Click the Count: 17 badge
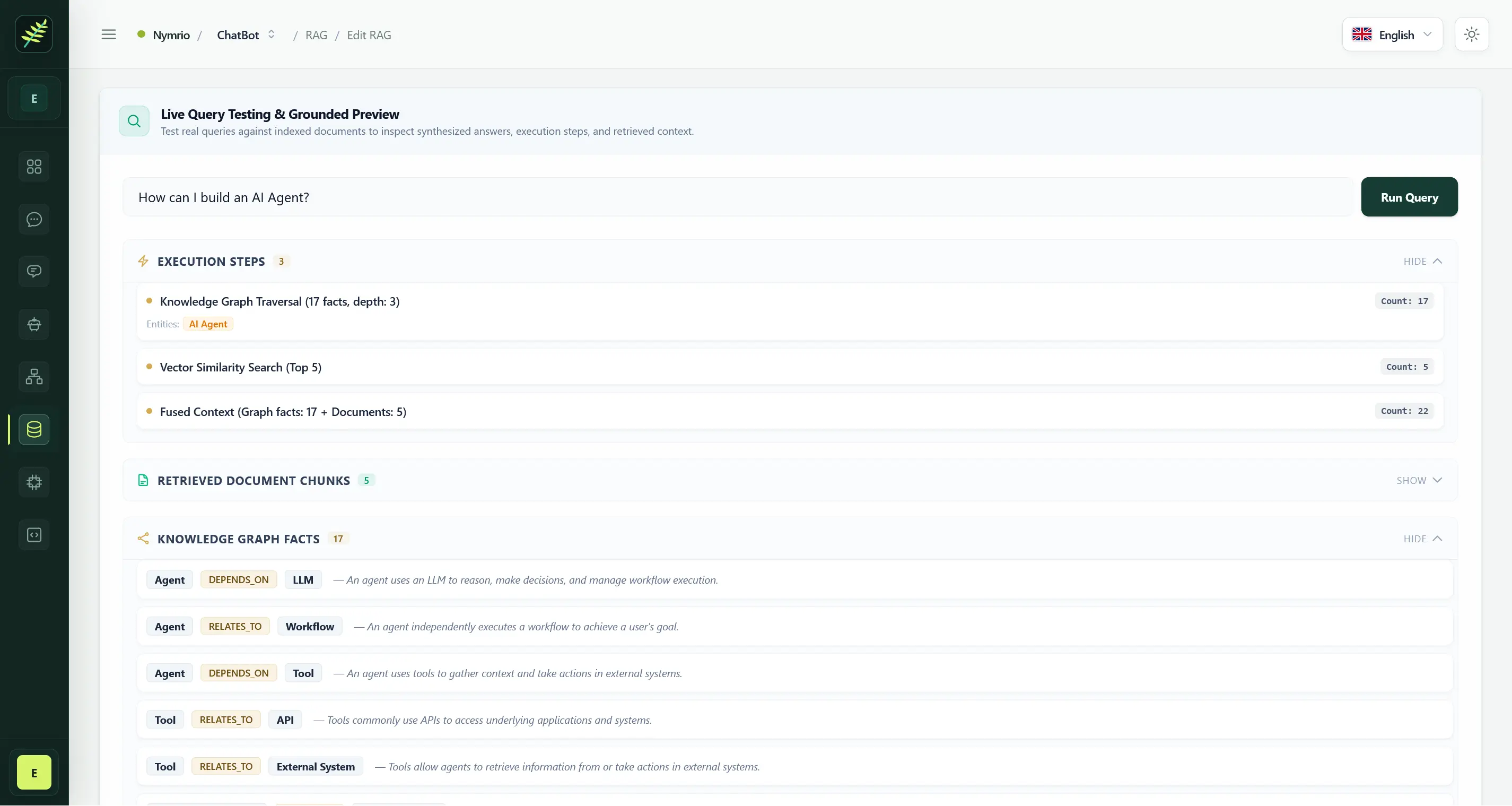The height and width of the screenshot is (806, 1512). [1404, 301]
